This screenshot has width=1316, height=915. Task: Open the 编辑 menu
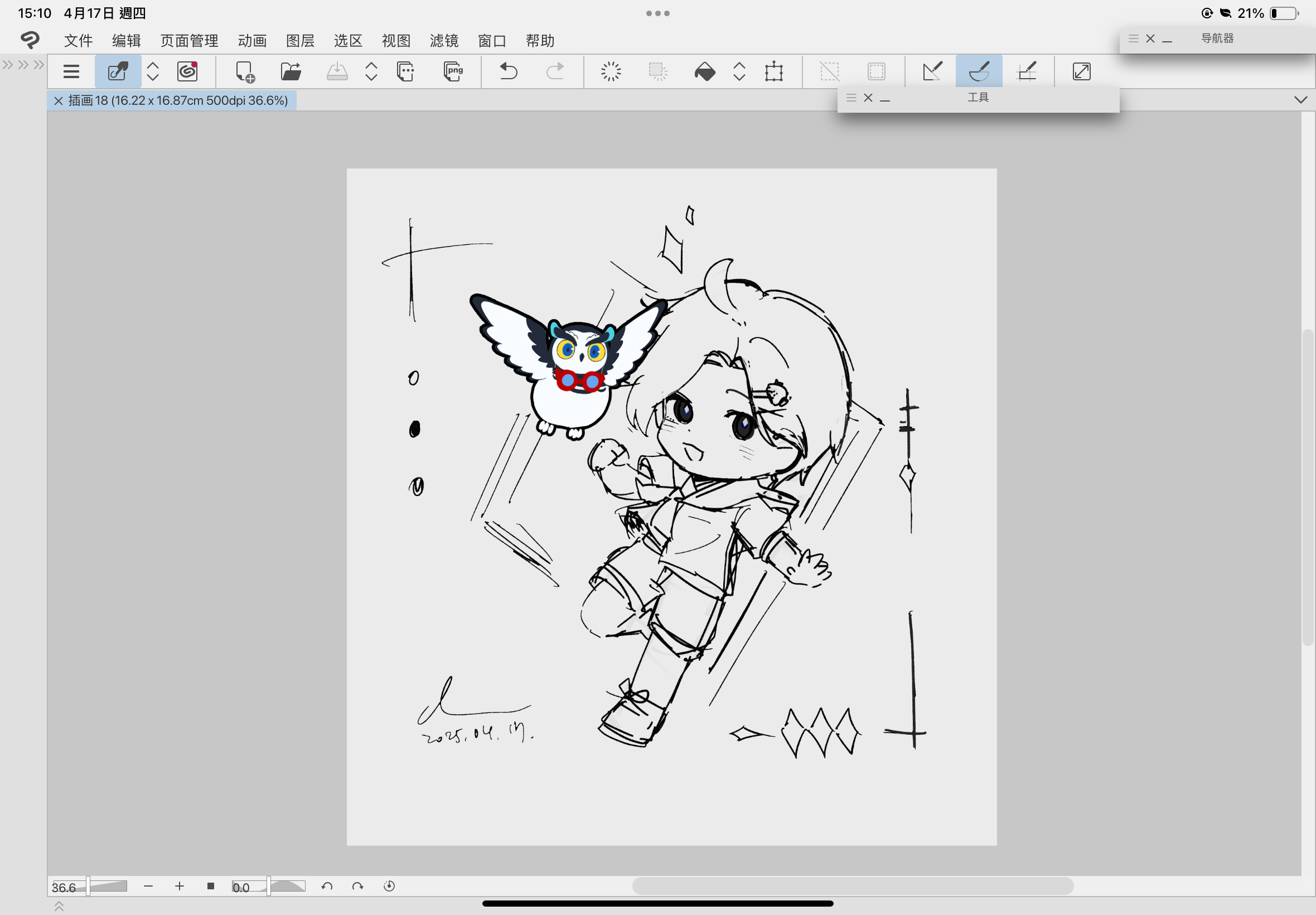coord(127,41)
